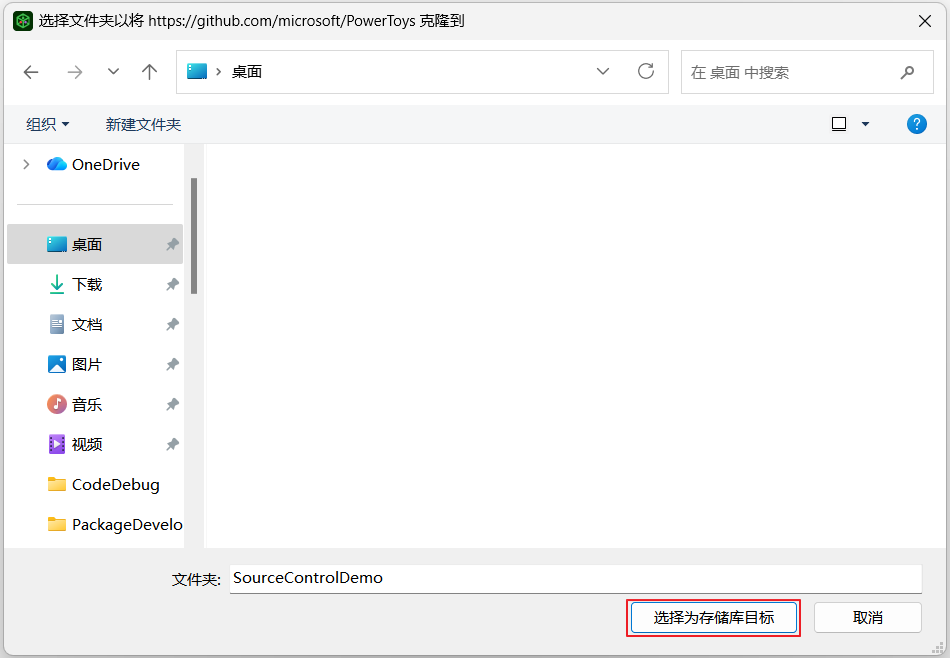Open help with the question mark icon
Screen dimensions: 950x658
click(x=916, y=124)
